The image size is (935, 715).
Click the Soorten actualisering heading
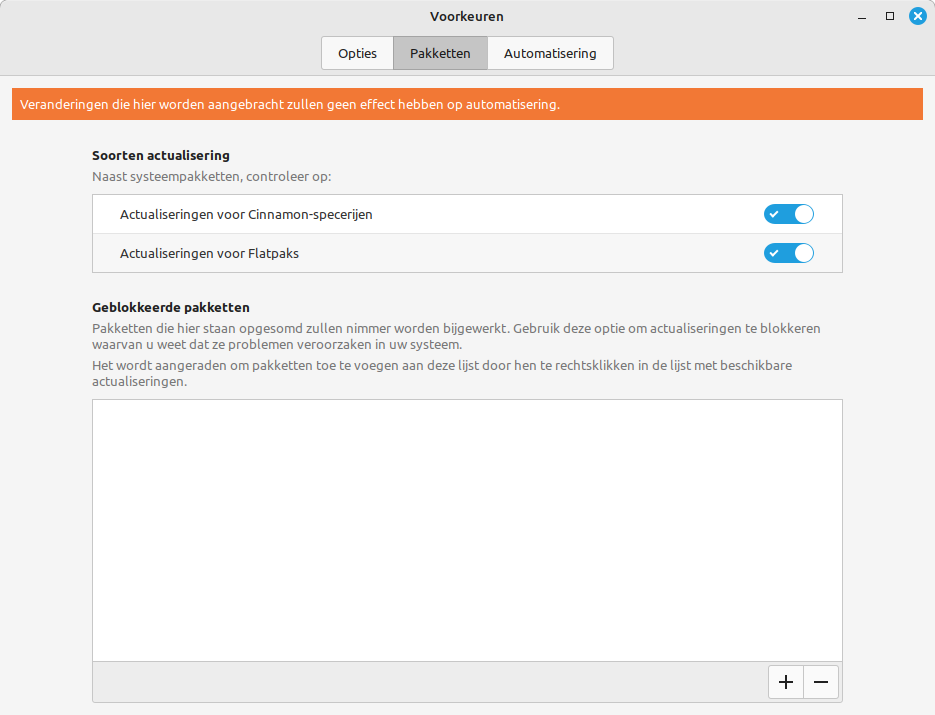coord(161,156)
